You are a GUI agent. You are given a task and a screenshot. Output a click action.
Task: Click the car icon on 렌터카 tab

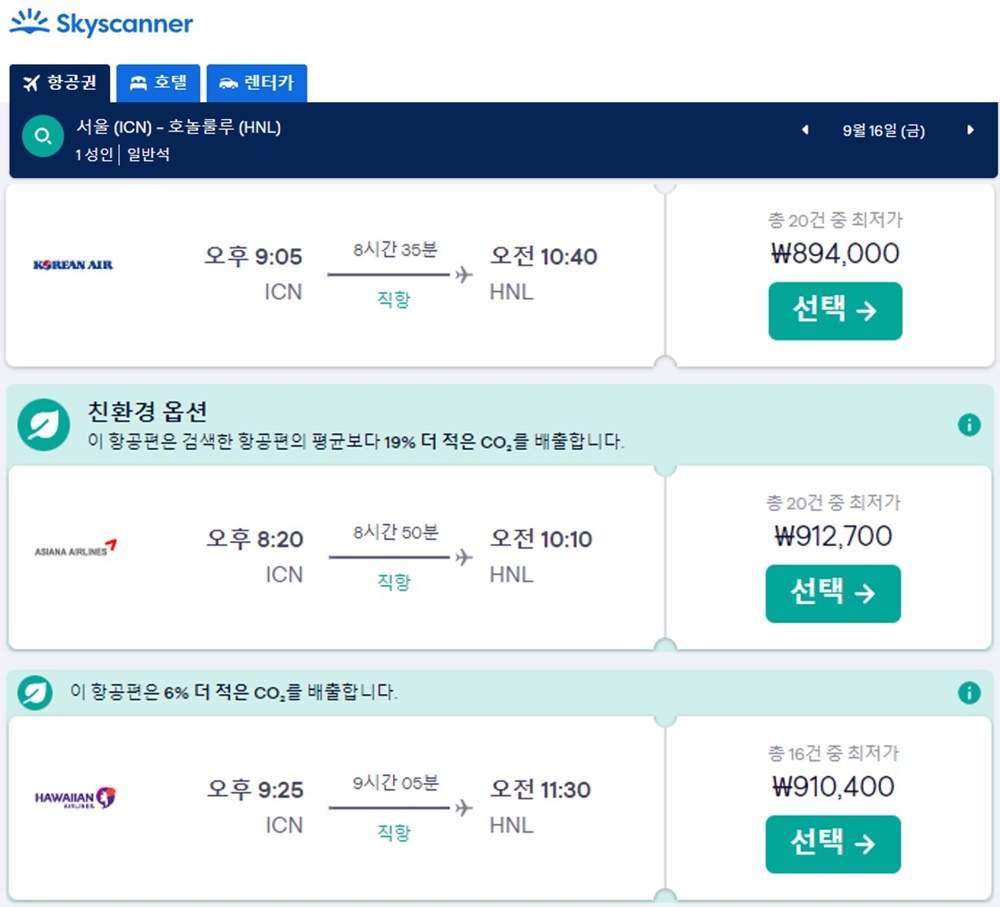[229, 83]
